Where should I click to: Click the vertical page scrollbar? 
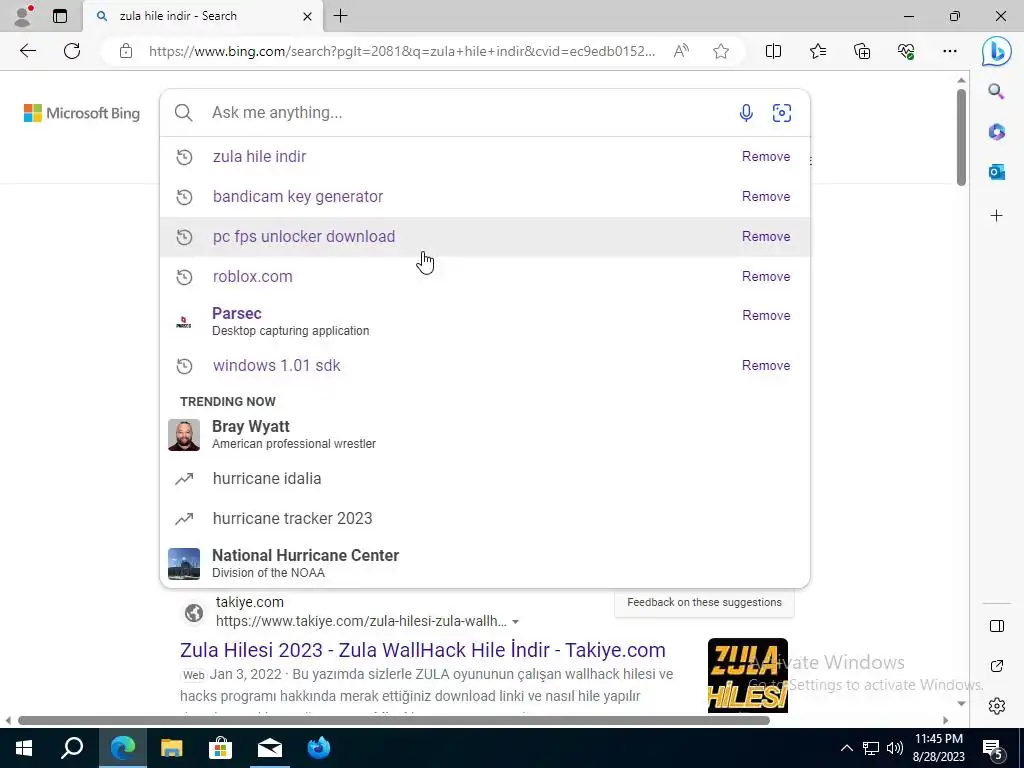[x=961, y=137]
